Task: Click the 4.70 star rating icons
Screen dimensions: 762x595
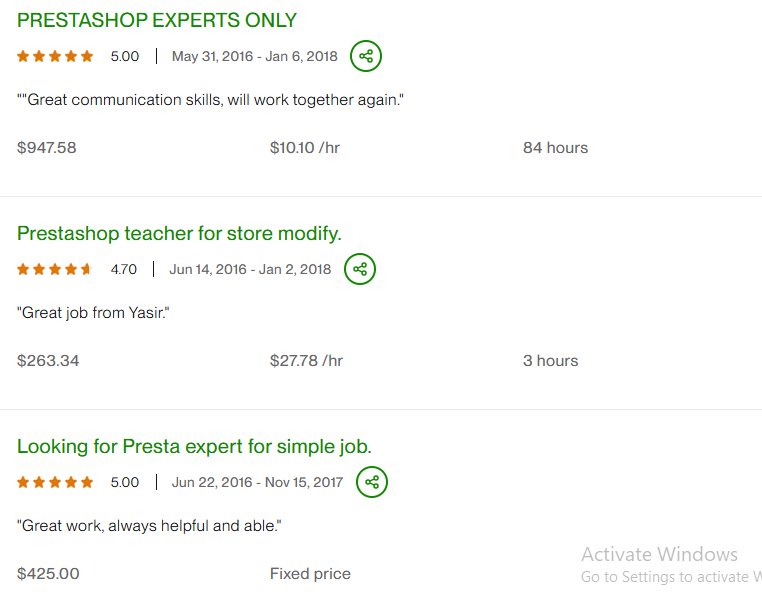Action: click(x=55, y=269)
